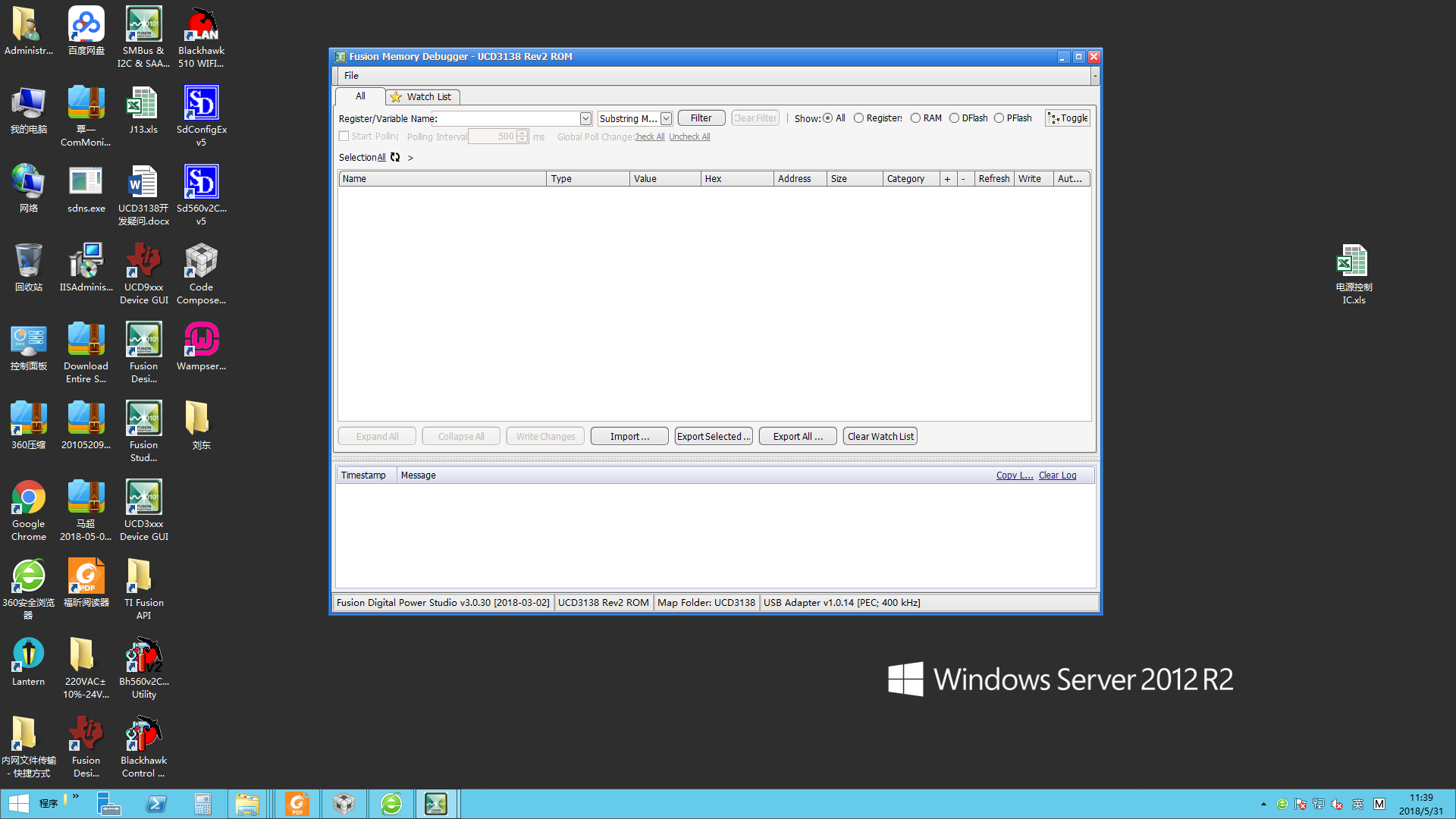The image size is (1456, 819).
Task: Select the RAM radio button
Action: coord(916,118)
